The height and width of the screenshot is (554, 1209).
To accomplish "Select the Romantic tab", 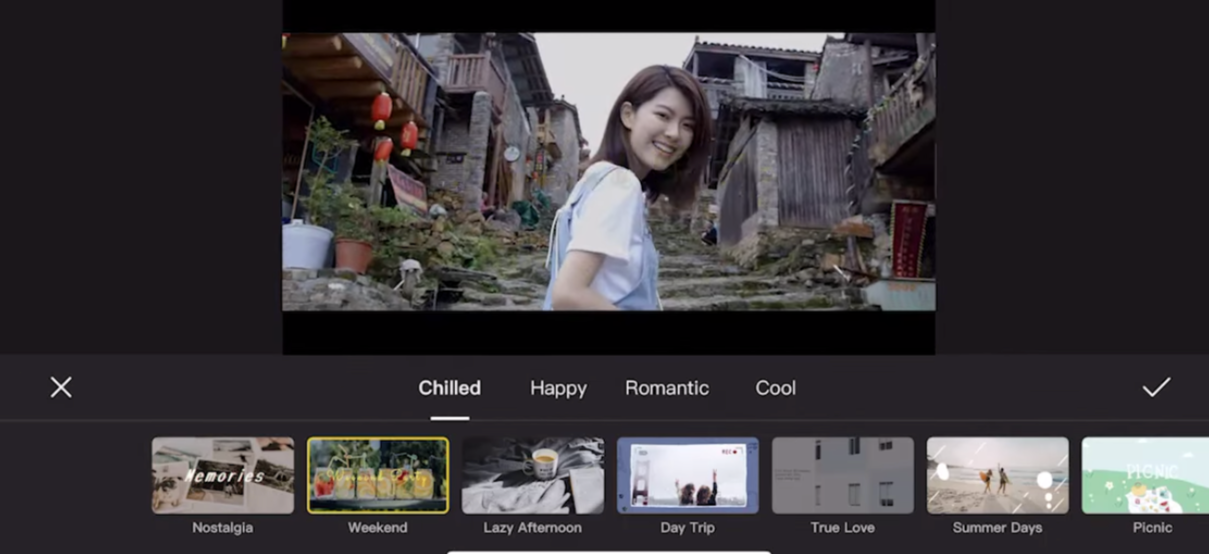I will tap(667, 388).
